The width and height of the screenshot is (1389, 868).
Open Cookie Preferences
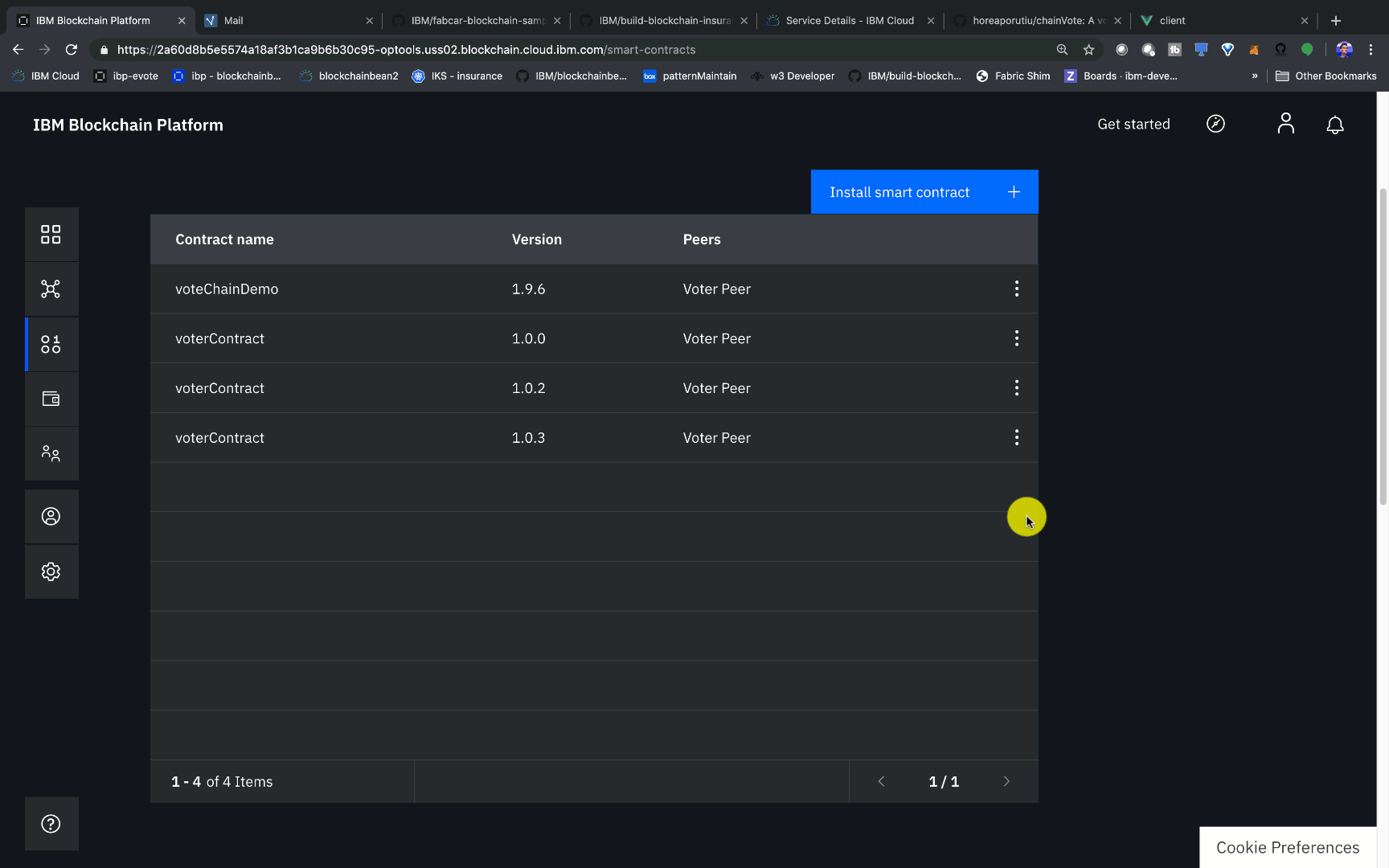(x=1288, y=847)
